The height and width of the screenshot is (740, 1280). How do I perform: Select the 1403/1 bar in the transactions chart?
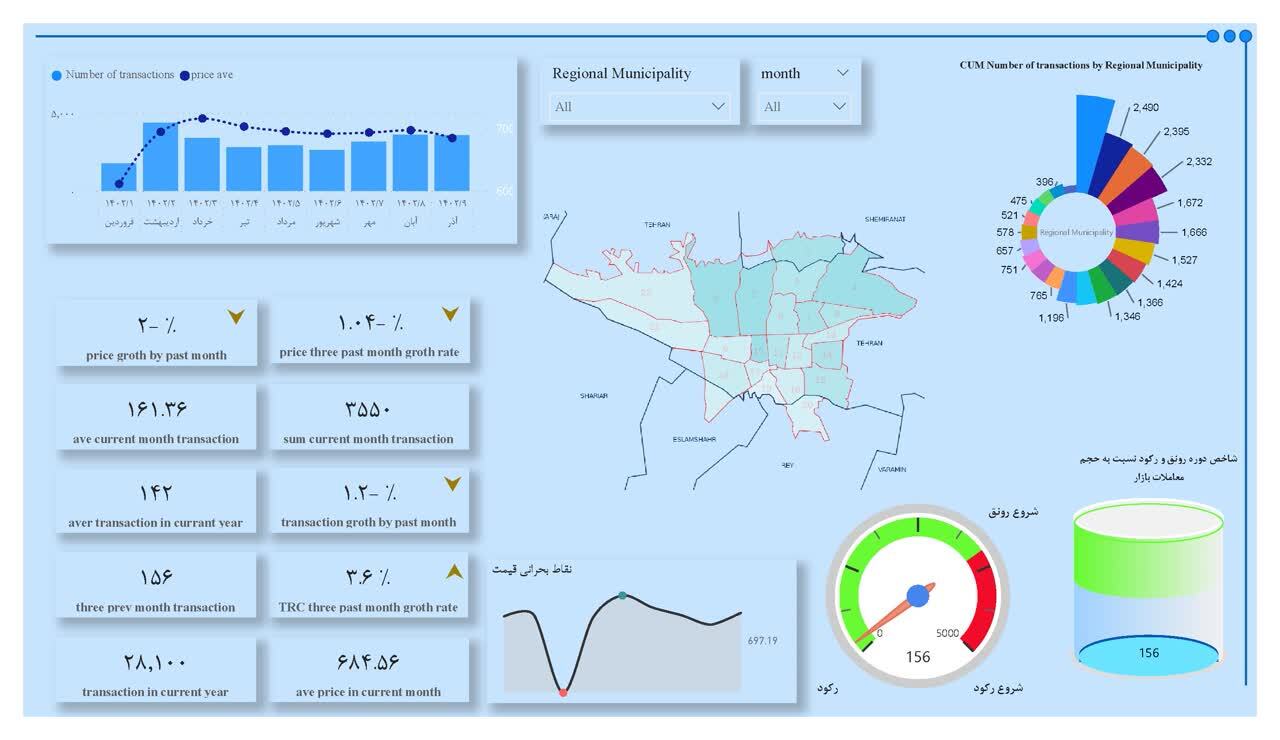point(118,178)
